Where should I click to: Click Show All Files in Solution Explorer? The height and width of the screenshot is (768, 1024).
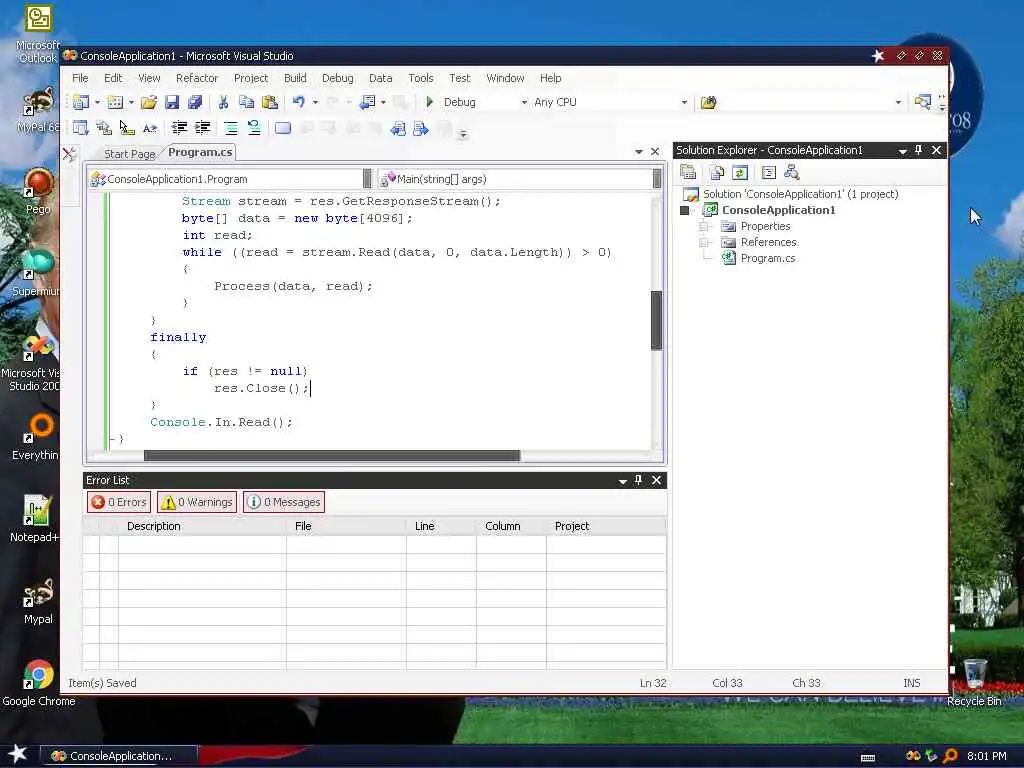(x=717, y=172)
